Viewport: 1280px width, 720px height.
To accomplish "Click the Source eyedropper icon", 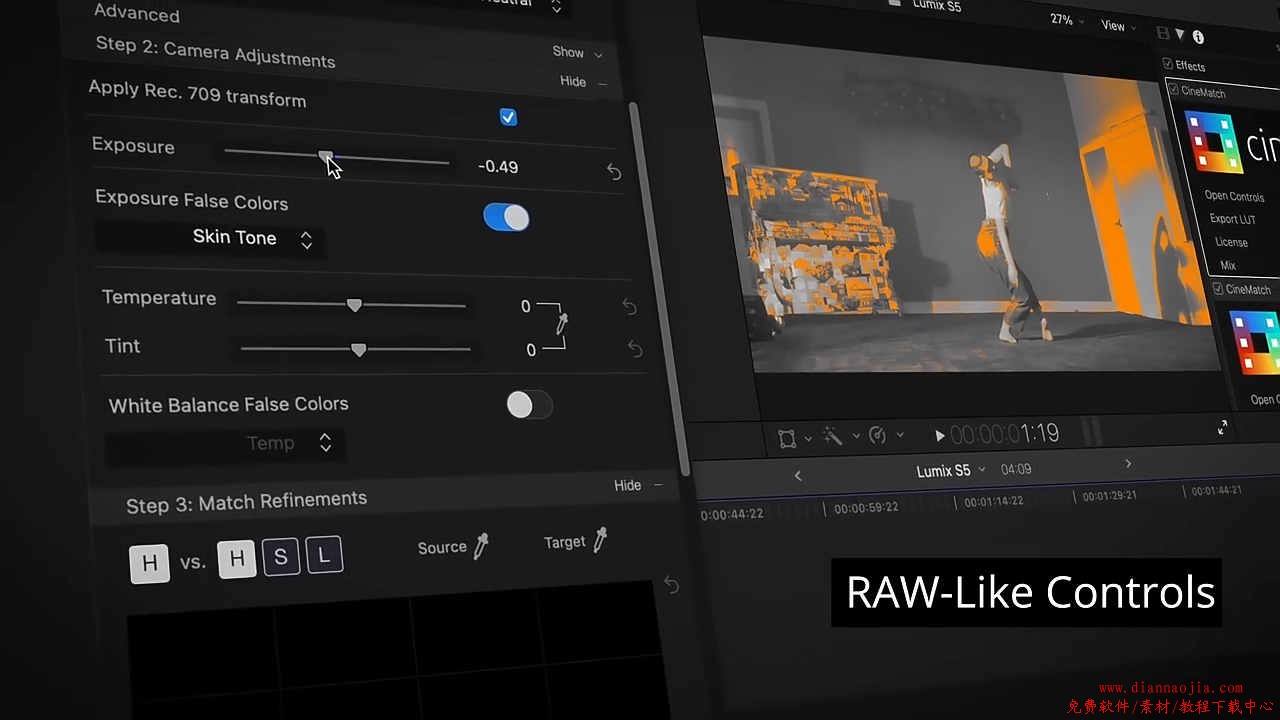I will (x=481, y=546).
